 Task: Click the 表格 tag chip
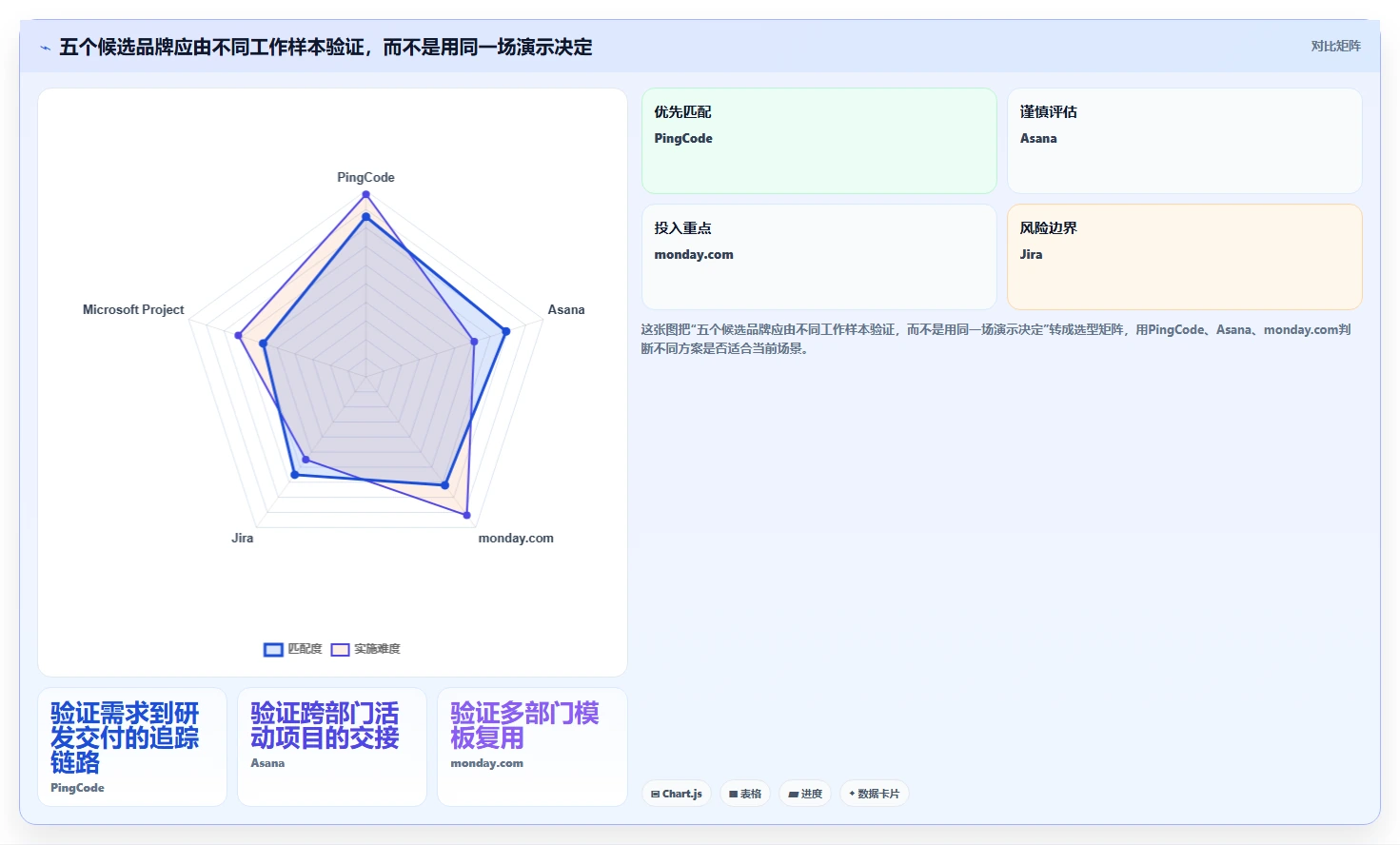[x=745, y=794]
